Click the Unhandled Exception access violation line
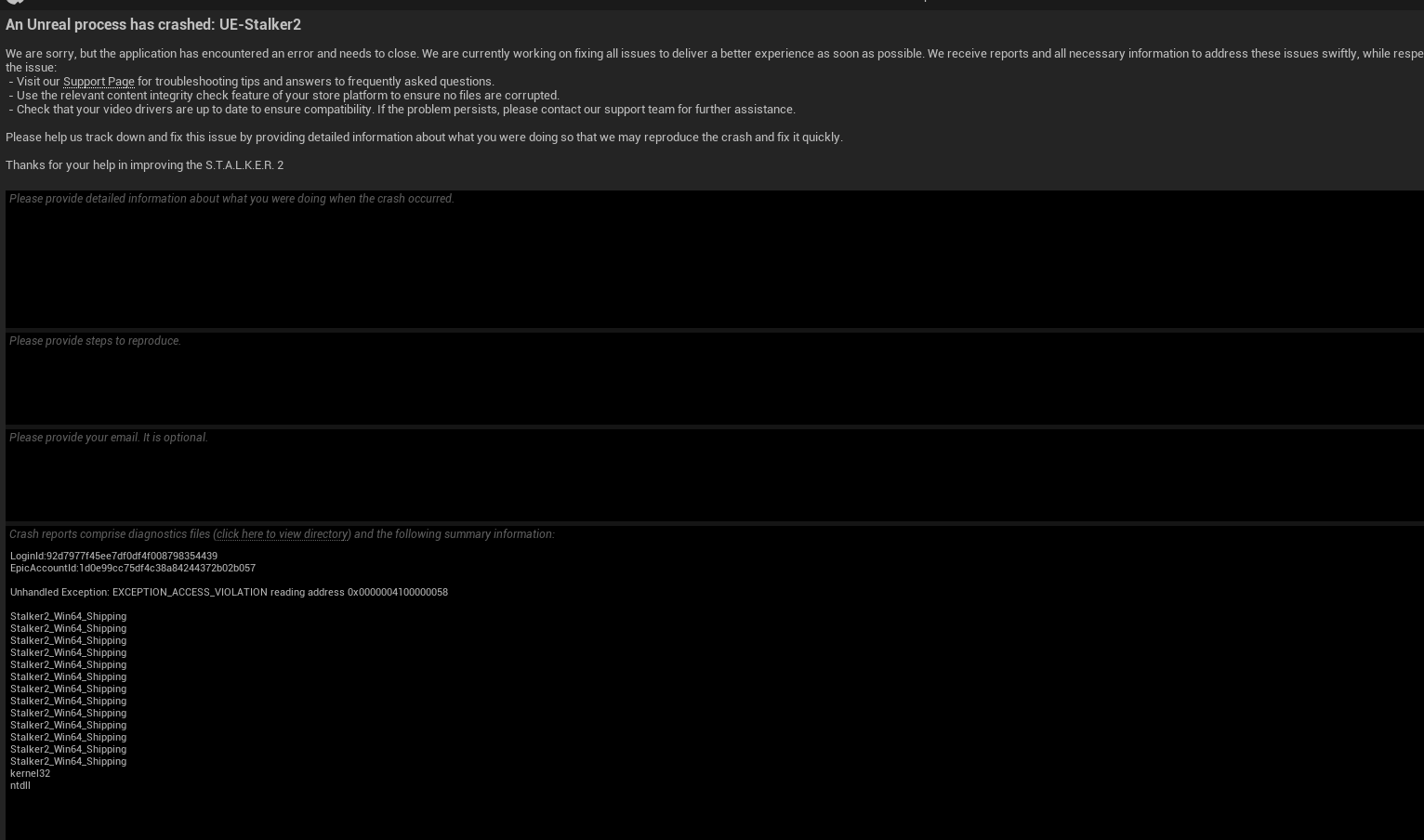Image resolution: width=1424 pixels, height=840 pixels. tap(229, 592)
